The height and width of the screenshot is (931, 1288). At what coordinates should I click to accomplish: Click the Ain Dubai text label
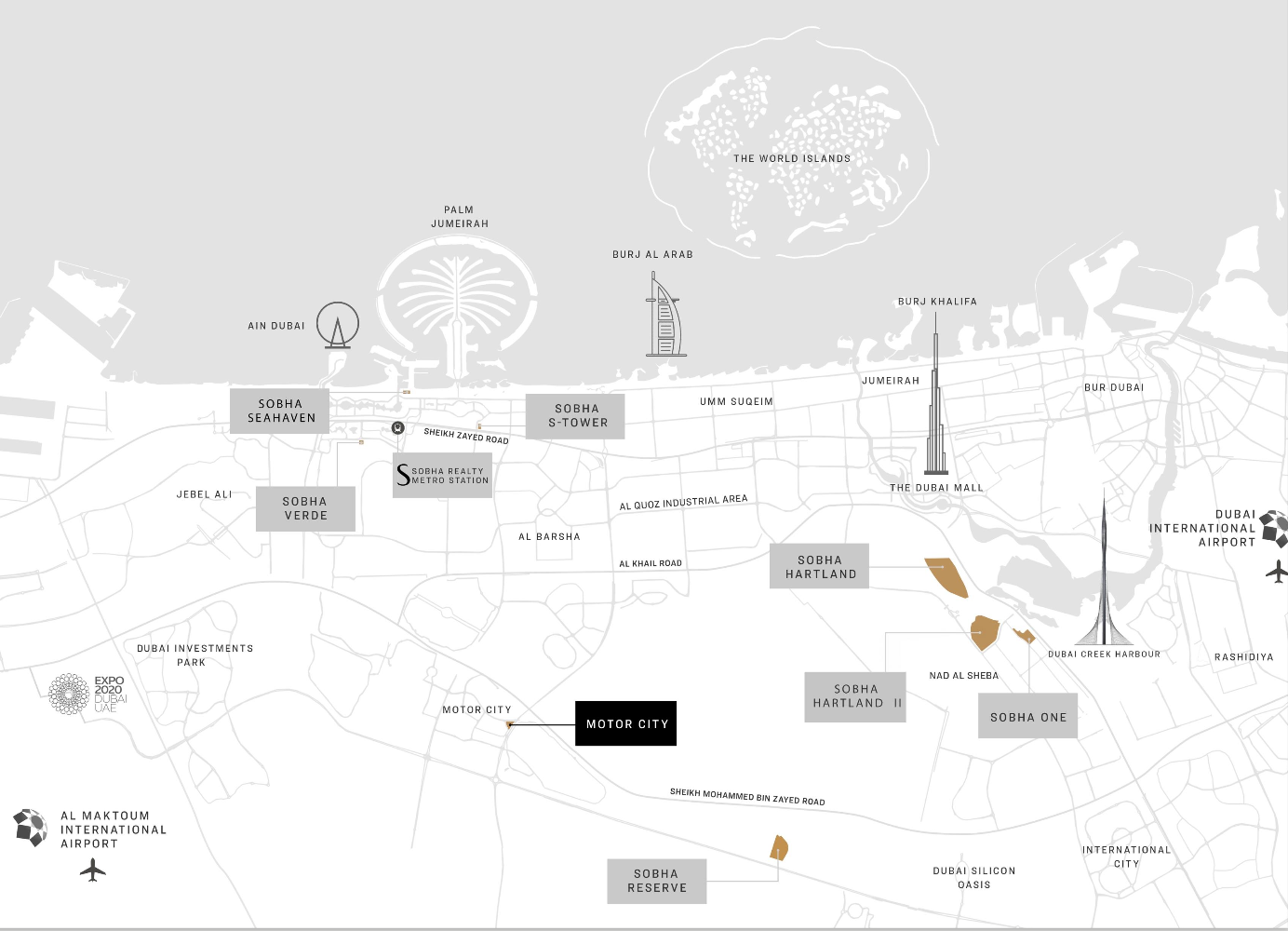[x=276, y=326]
